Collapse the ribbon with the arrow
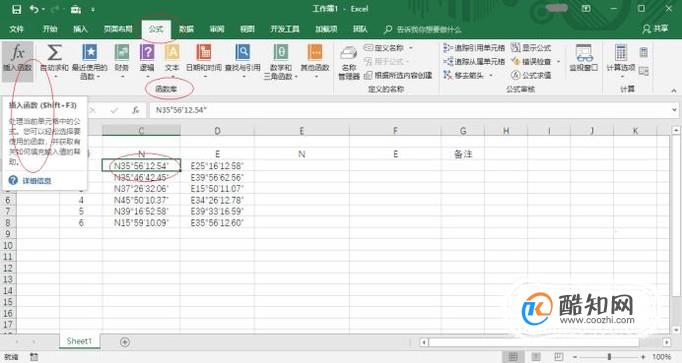 point(674,90)
